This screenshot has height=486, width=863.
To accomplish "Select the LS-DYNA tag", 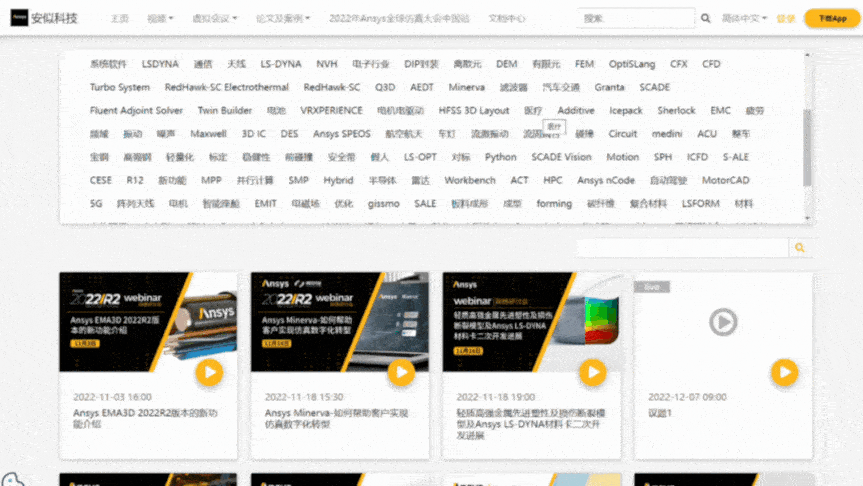I will point(280,64).
